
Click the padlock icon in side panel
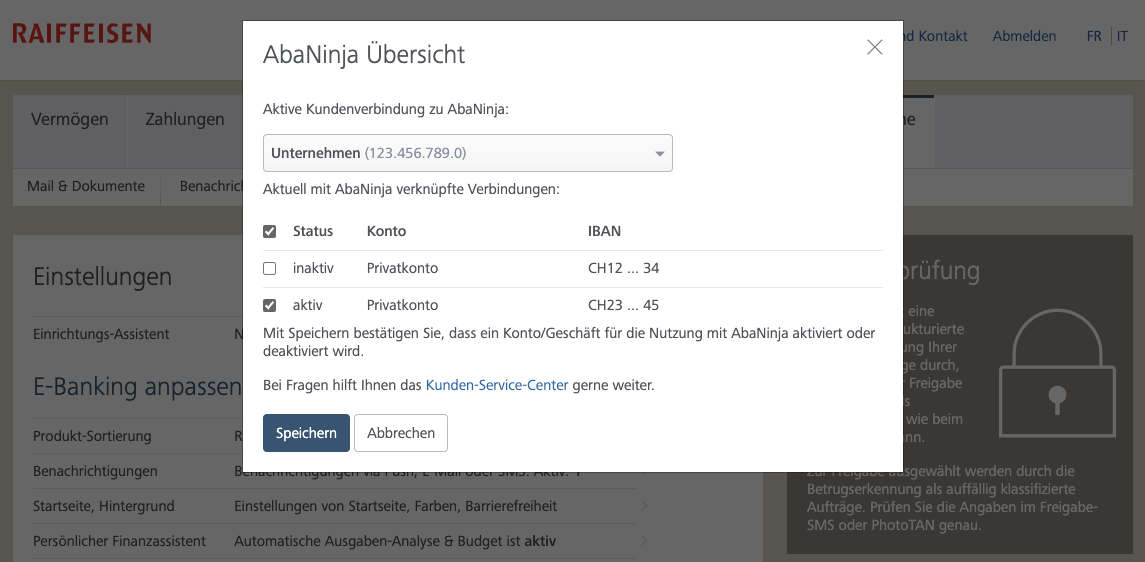(1057, 374)
